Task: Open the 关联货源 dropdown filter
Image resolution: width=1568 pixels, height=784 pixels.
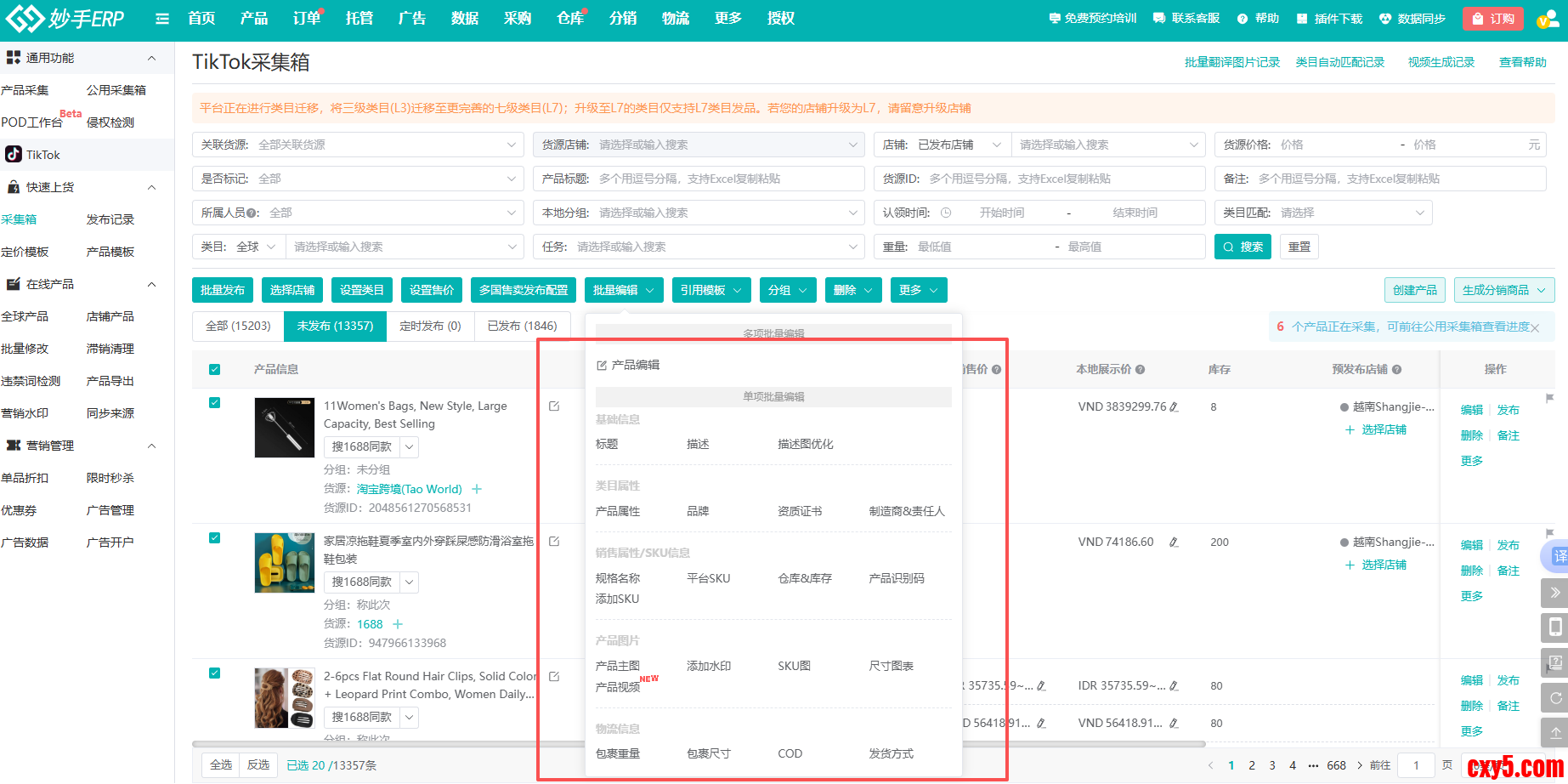Action: coord(358,145)
